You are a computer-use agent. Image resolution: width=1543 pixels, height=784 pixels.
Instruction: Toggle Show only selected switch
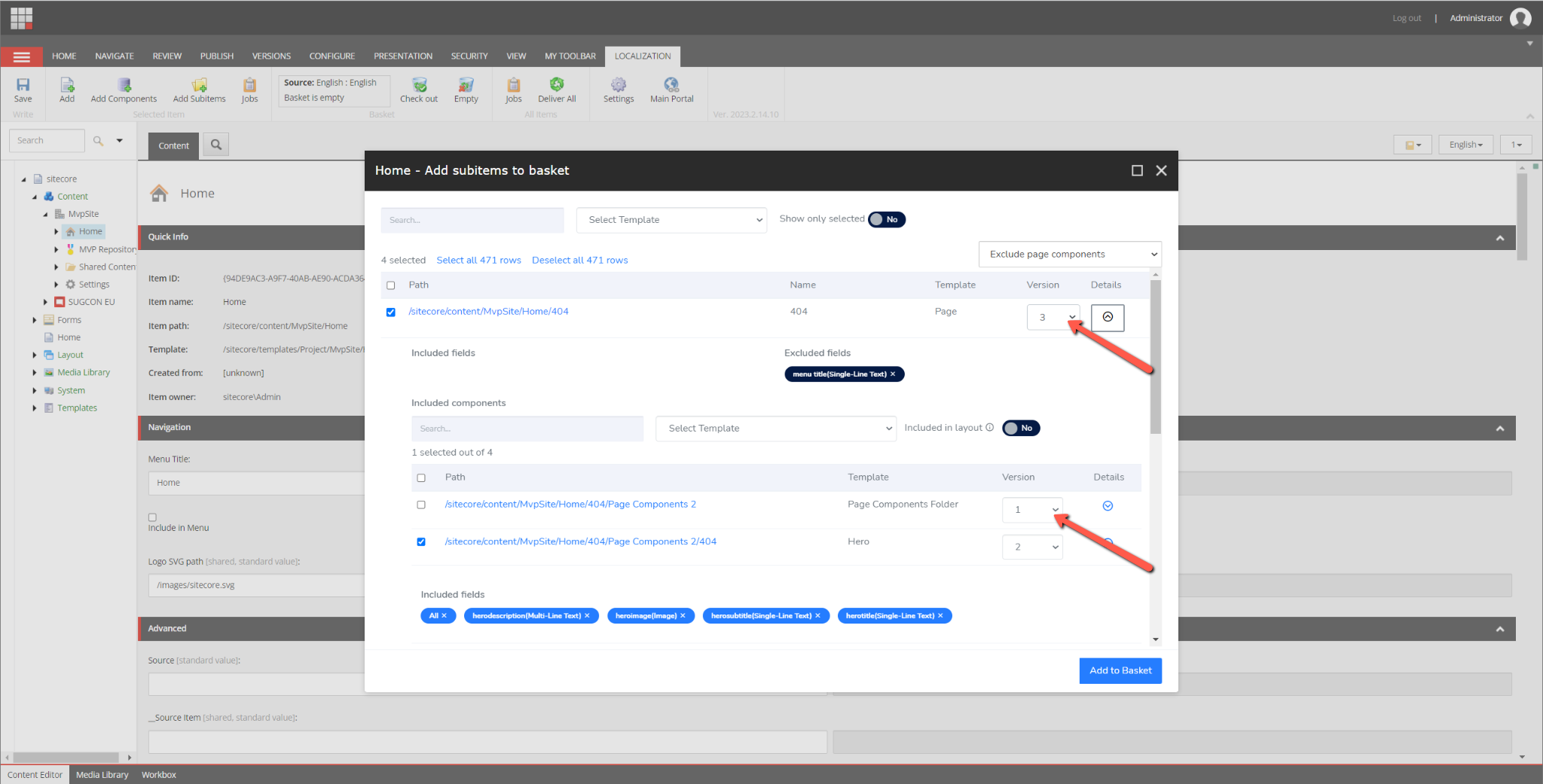click(x=887, y=219)
